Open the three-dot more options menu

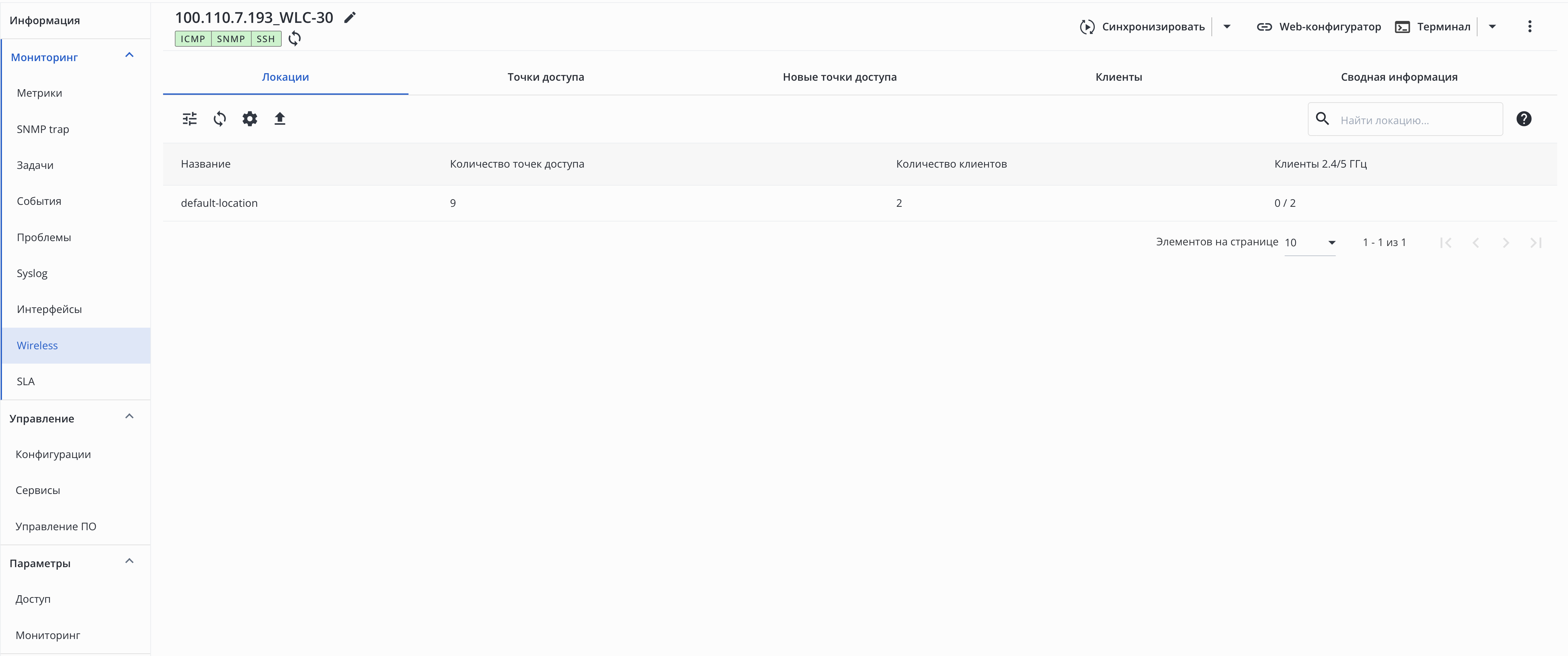1530,27
